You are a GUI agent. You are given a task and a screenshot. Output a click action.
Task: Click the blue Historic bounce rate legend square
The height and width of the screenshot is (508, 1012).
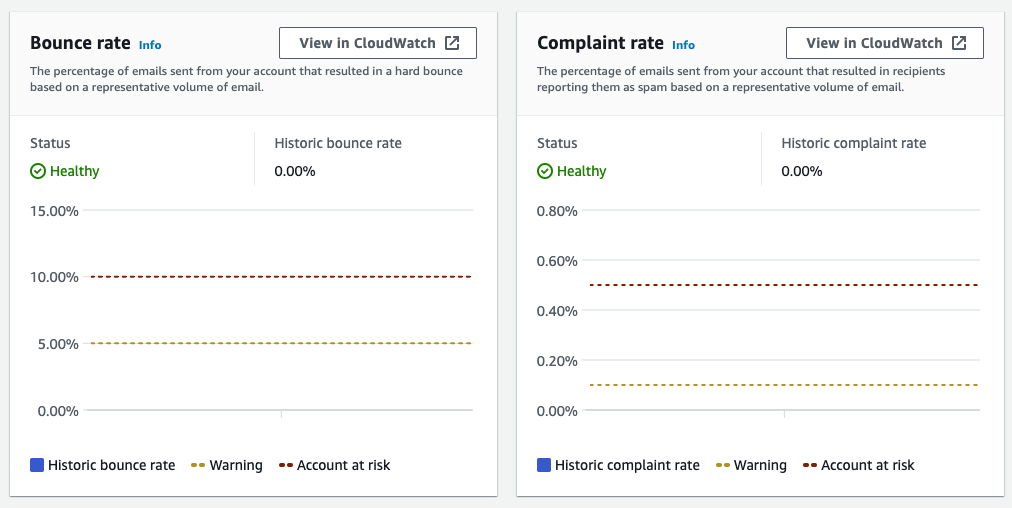tap(37, 465)
